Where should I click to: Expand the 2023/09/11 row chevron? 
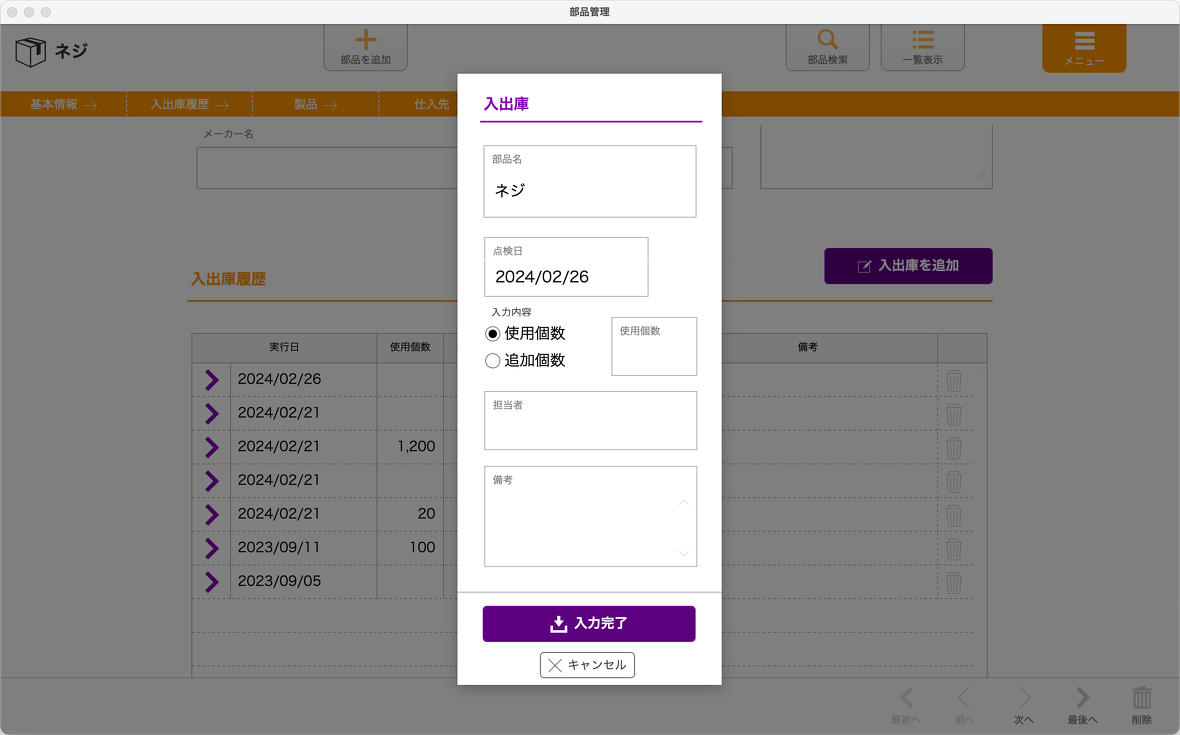pyautogui.click(x=211, y=548)
